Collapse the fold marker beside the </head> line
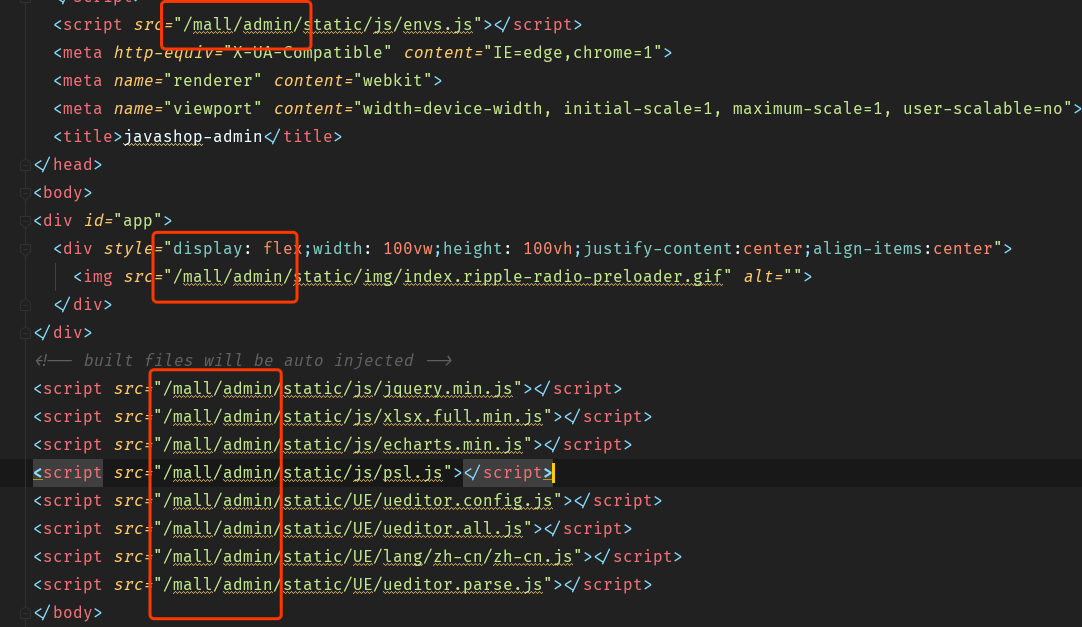This screenshot has height=627, width=1082. 25,165
